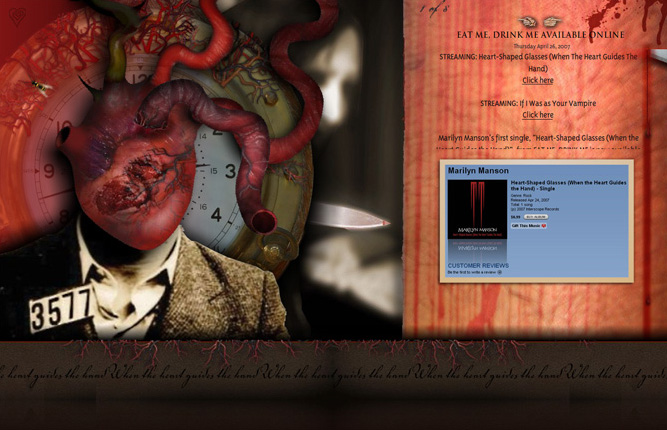Open 'Click here' link under If I Was as Your Vampire

[x=538, y=114]
